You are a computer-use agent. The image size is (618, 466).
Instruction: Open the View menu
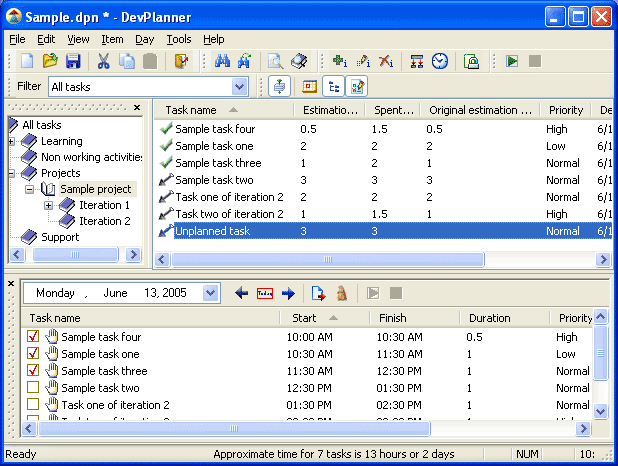(78, 39)
